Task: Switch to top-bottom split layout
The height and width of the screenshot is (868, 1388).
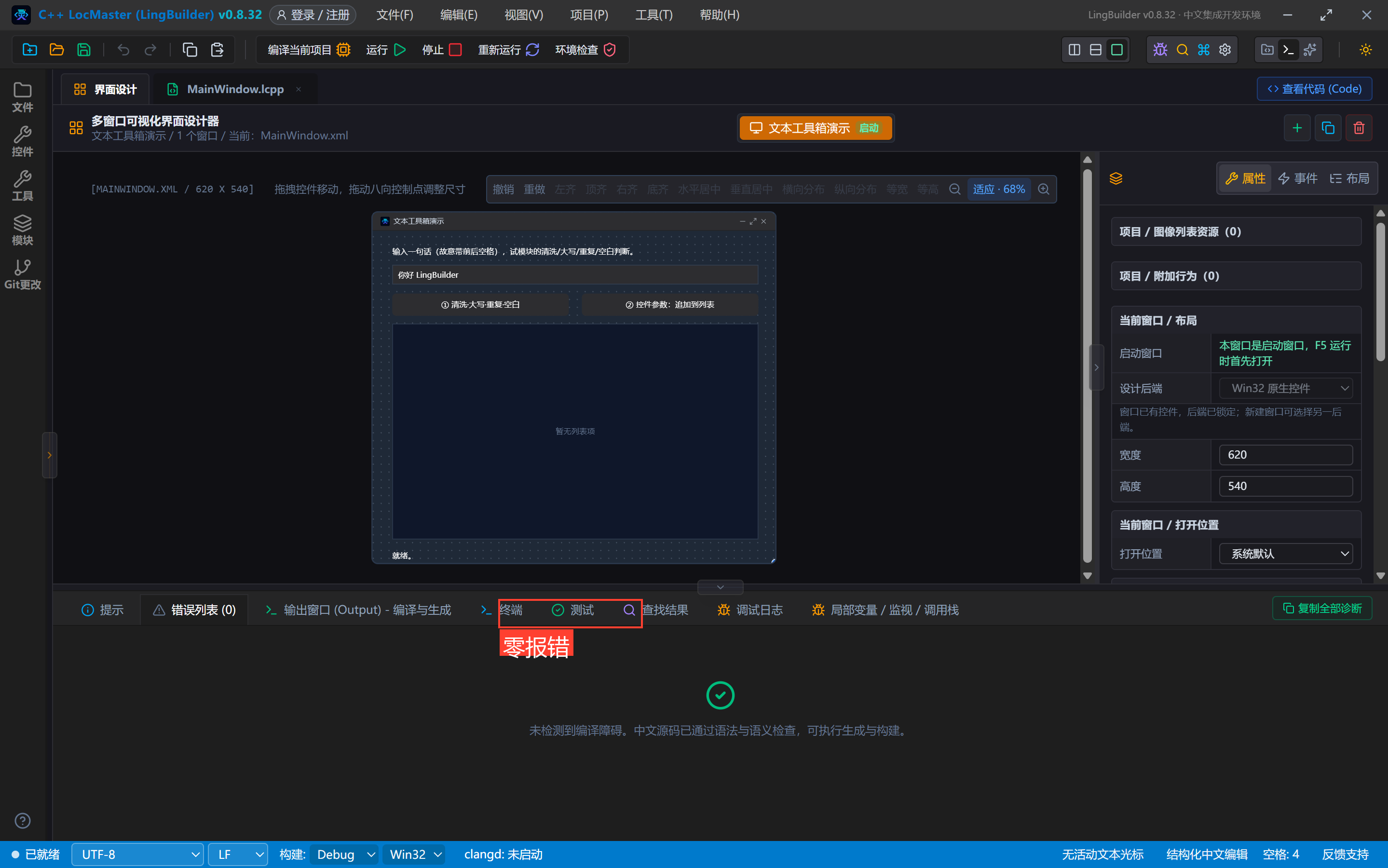Action: (x=1095, y=49)
